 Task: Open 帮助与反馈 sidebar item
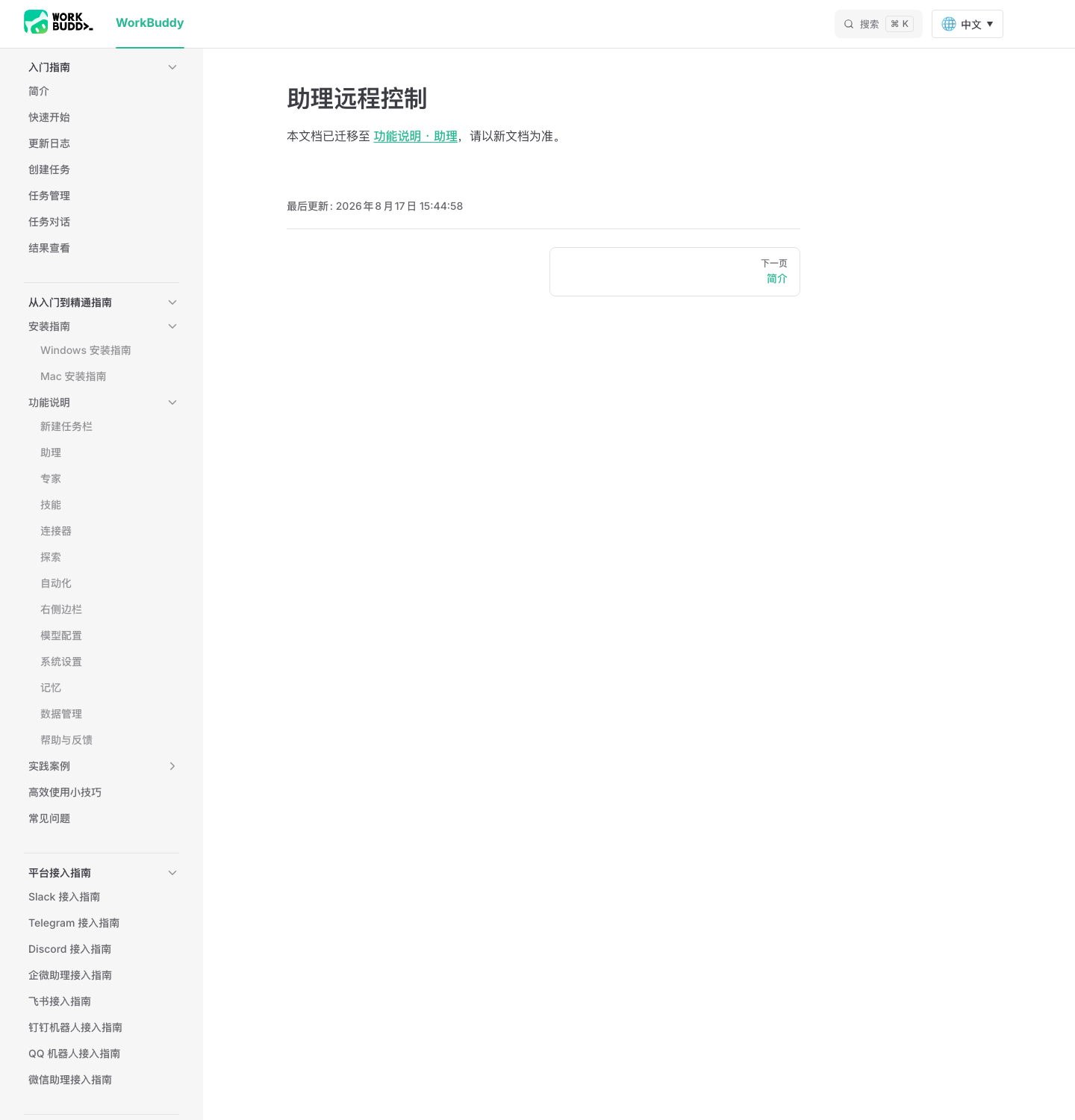[66, 740]
